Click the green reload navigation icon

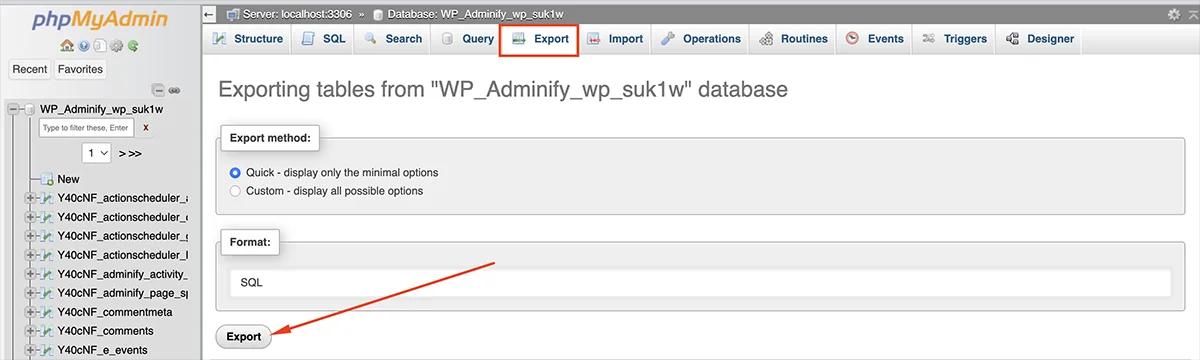(132, 46)
